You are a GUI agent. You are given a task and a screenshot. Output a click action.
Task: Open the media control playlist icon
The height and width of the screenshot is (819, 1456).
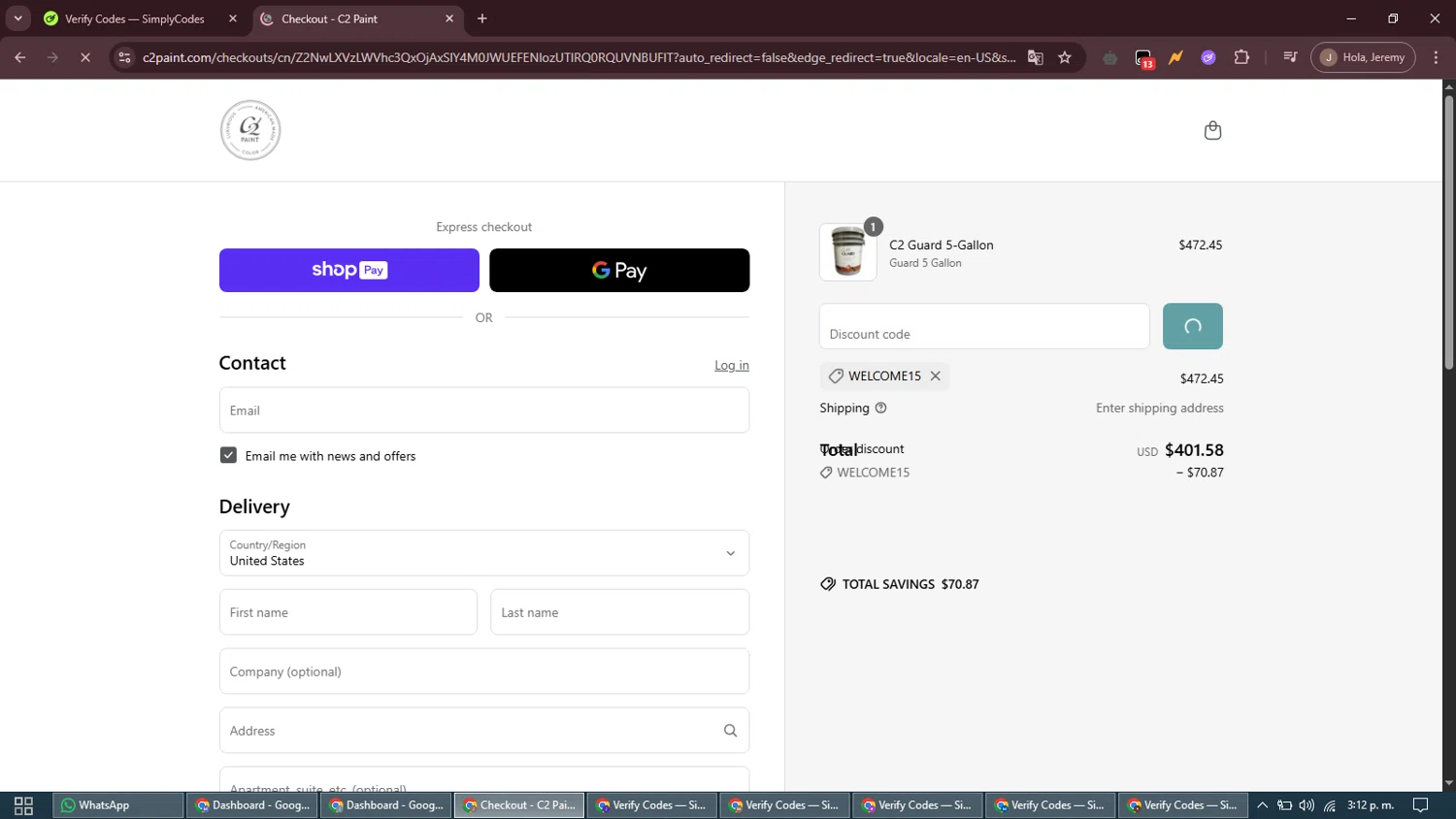coord(1290,57)
